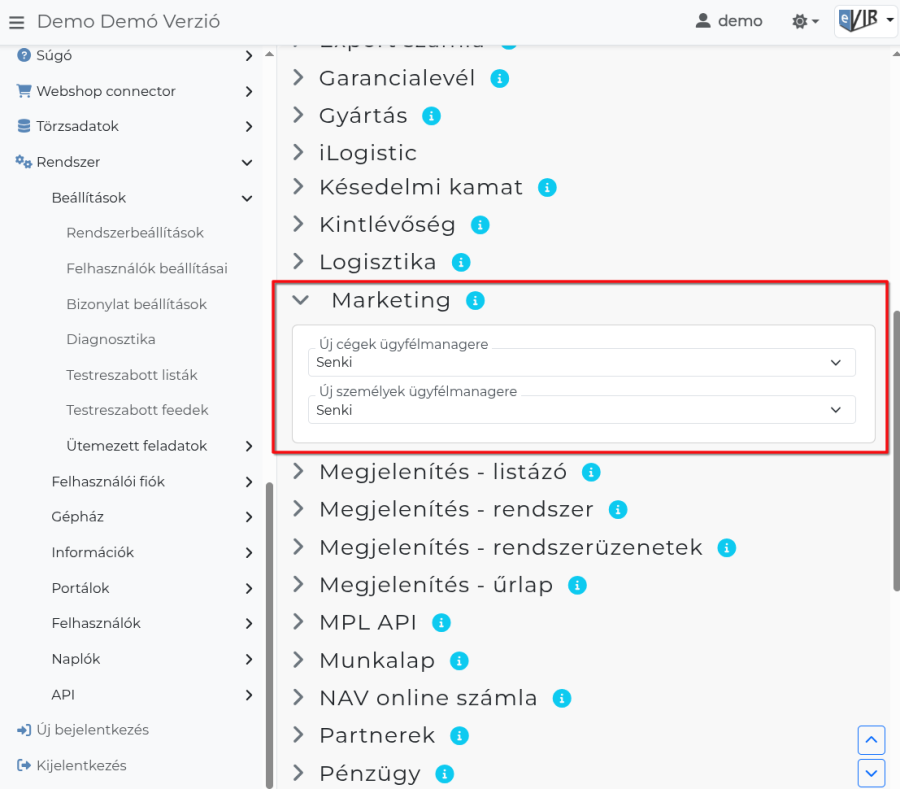Open the Marketing info tooltip icon
Screen dimensions: 900x789
click(x=475, y=299)
